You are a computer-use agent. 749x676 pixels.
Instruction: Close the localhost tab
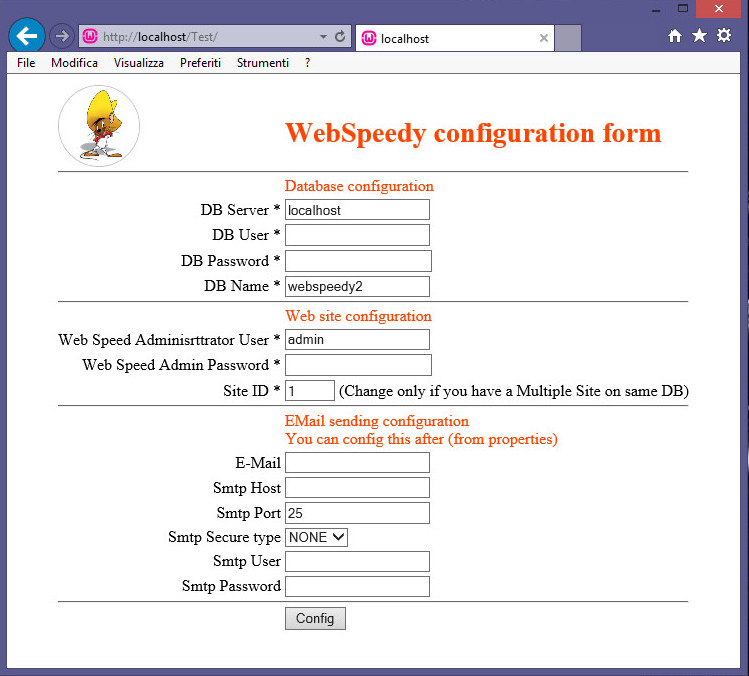544,38
